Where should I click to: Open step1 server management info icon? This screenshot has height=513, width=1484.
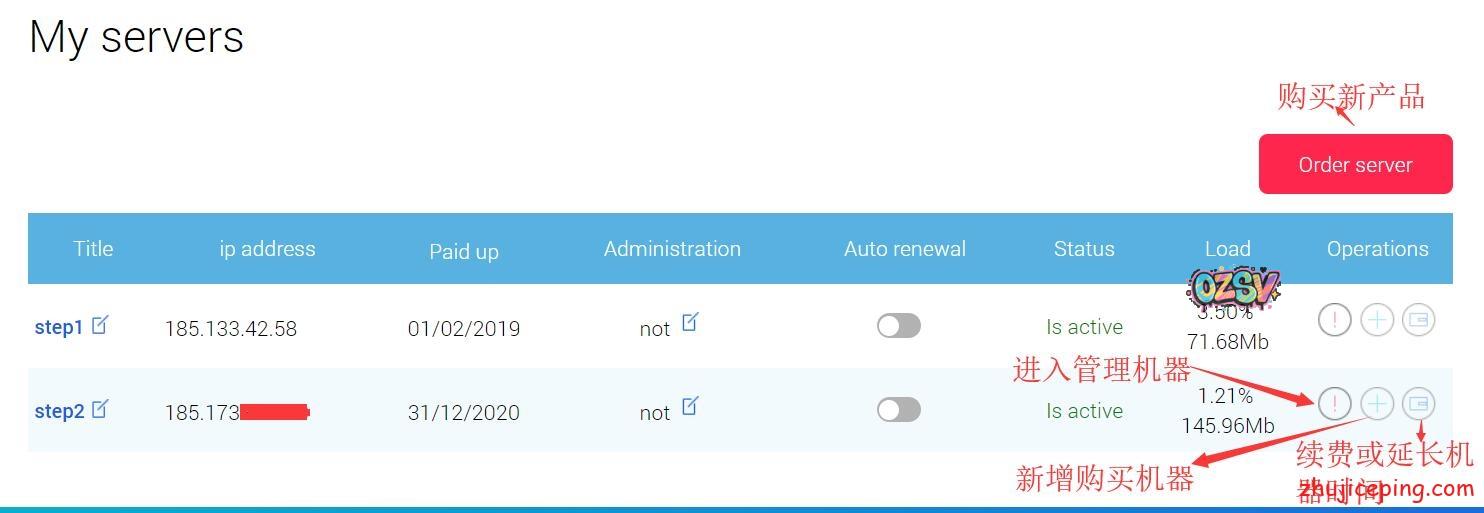pos(1334,320)
